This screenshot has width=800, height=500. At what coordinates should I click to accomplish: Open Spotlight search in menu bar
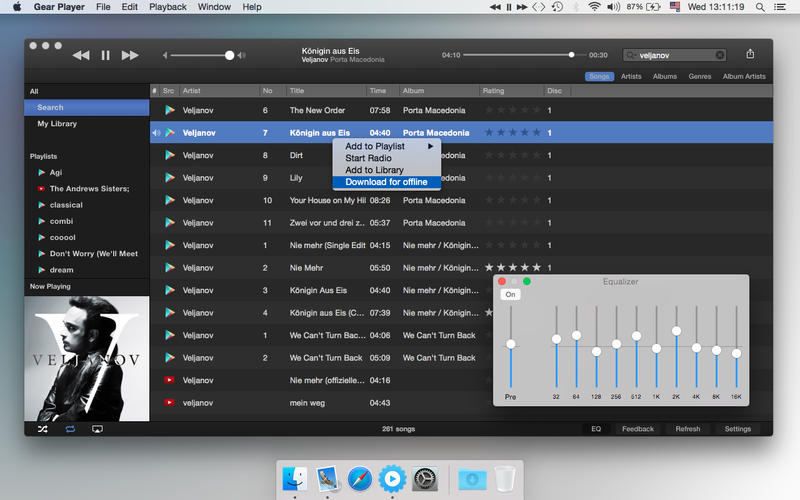[x=760, y=7]
